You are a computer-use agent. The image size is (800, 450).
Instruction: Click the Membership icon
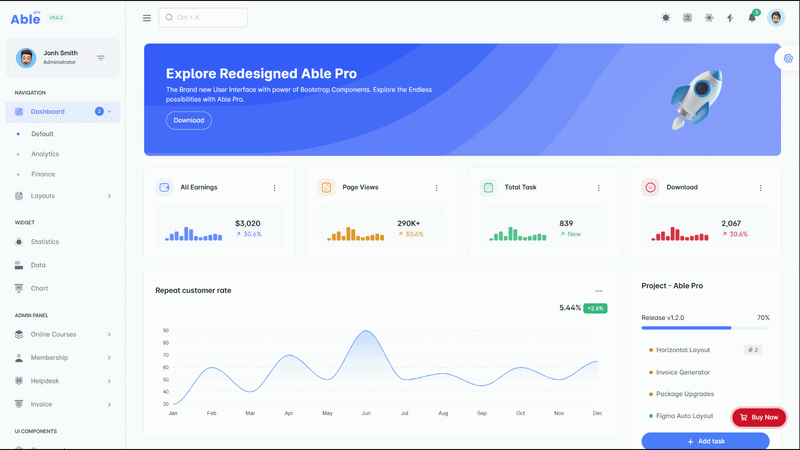19,358
